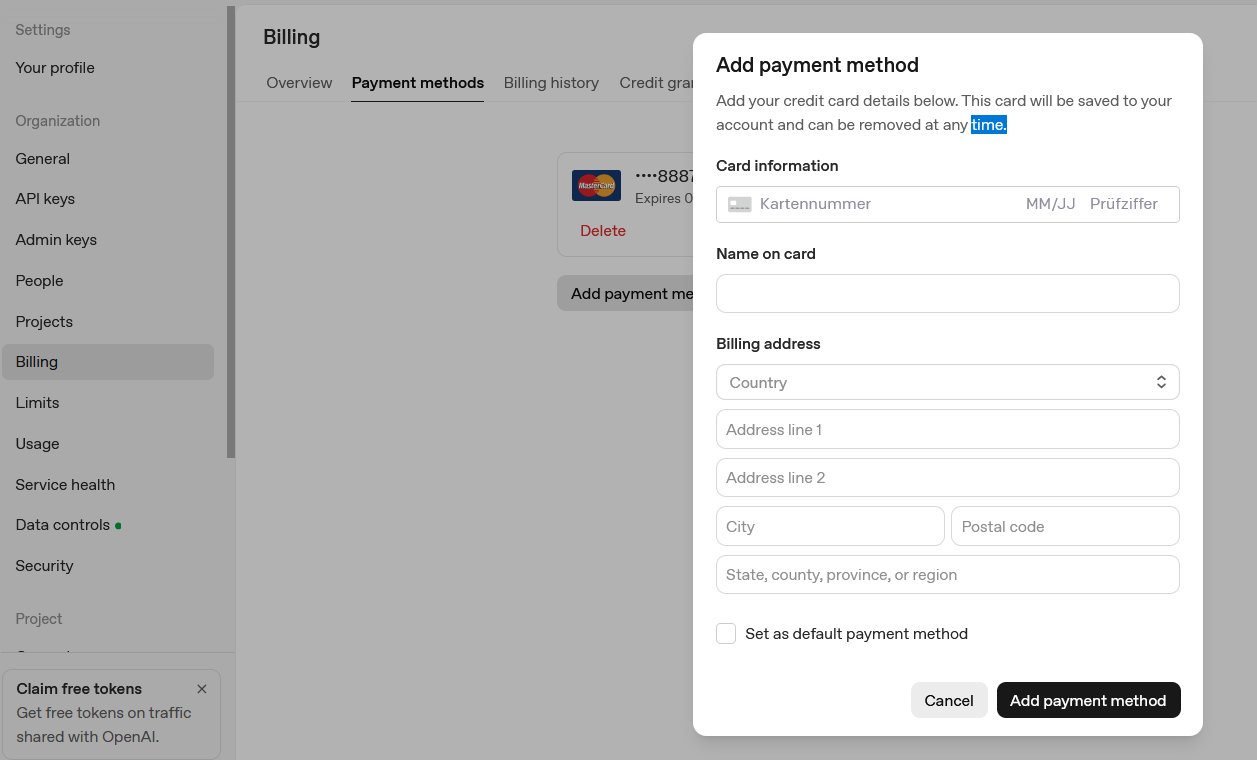Click the Kartennummer input field
This screenshot has height=760, width=1257.
coord(880,204)
